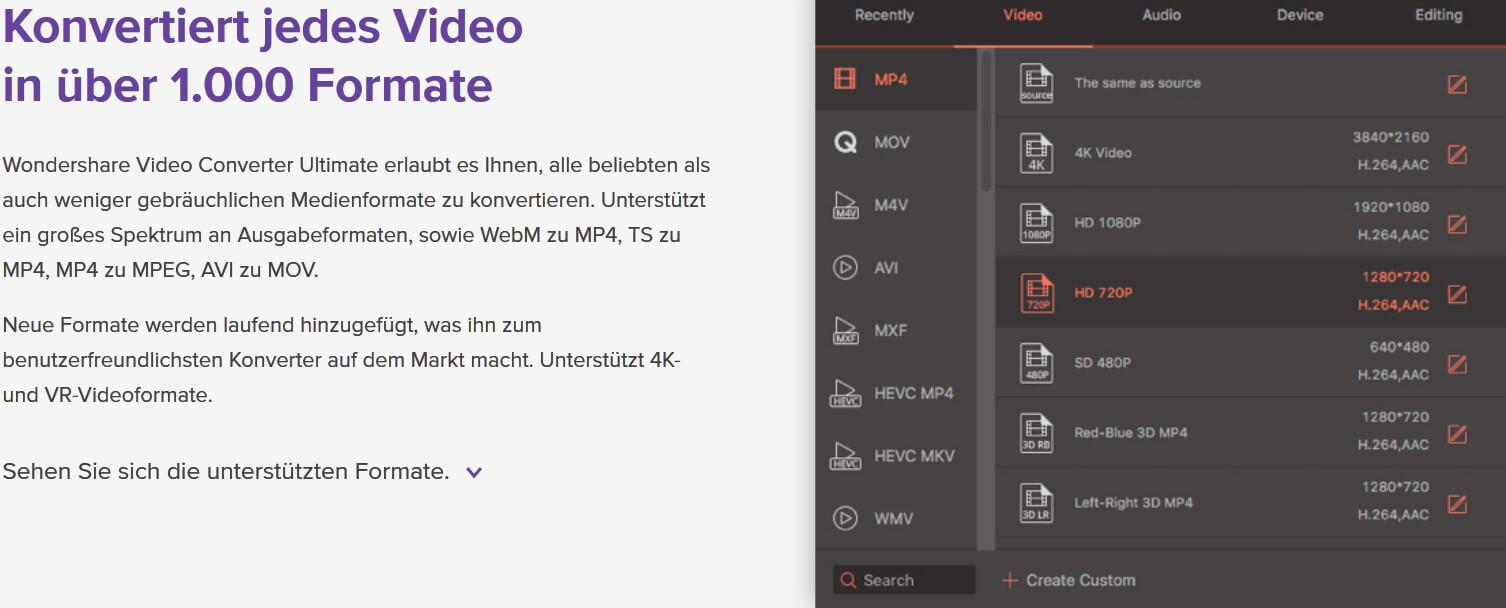Edit the 4K Video preset settings

click(x=1457, y=154)
